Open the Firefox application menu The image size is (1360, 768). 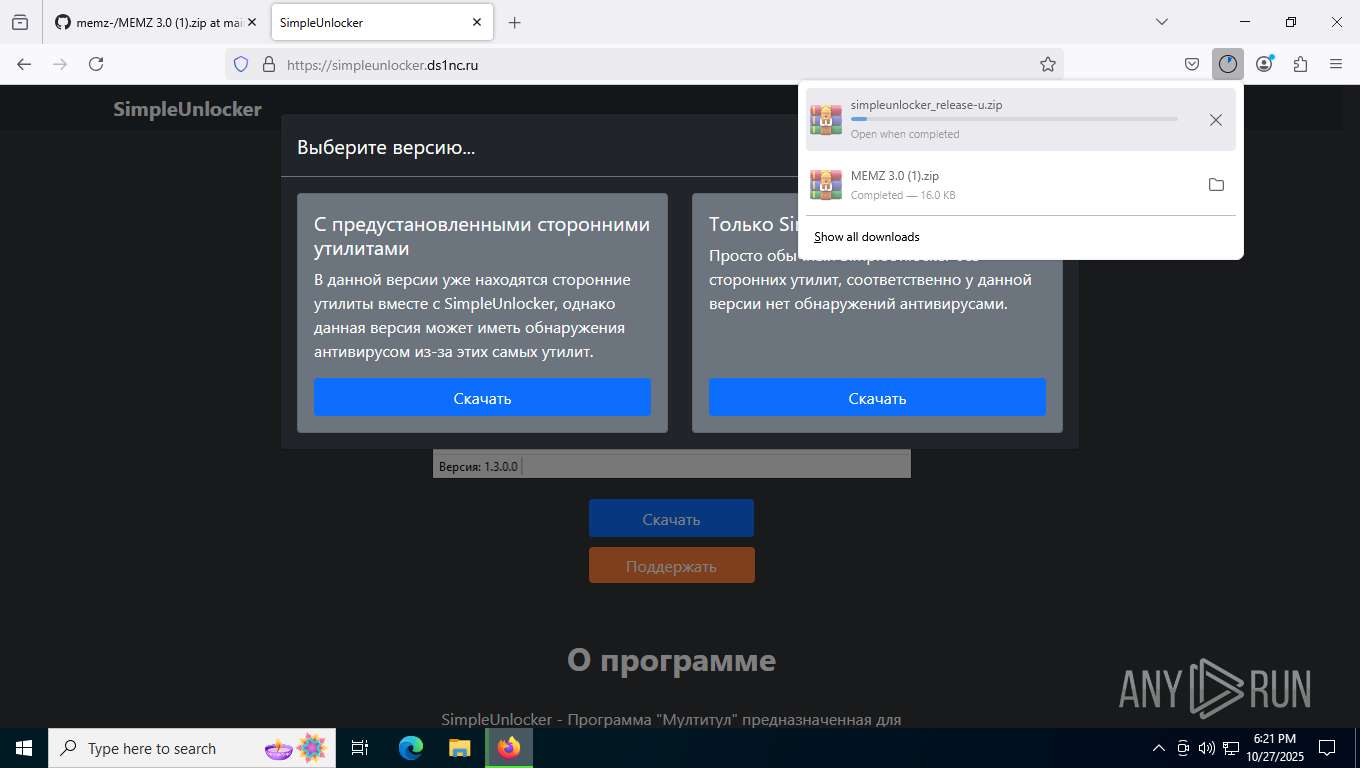1336,64
